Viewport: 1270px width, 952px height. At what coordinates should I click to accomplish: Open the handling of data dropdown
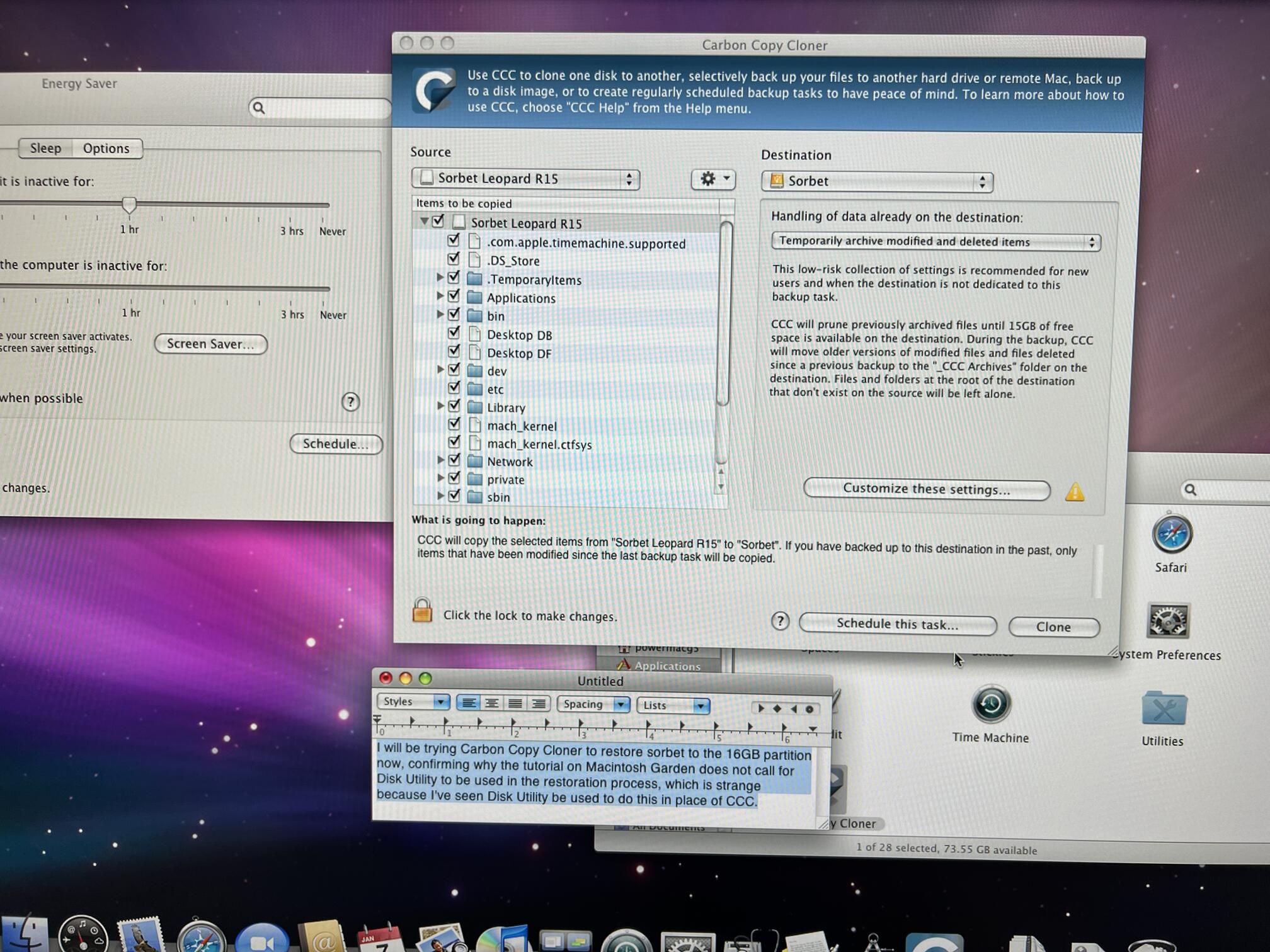click(935, 242)
